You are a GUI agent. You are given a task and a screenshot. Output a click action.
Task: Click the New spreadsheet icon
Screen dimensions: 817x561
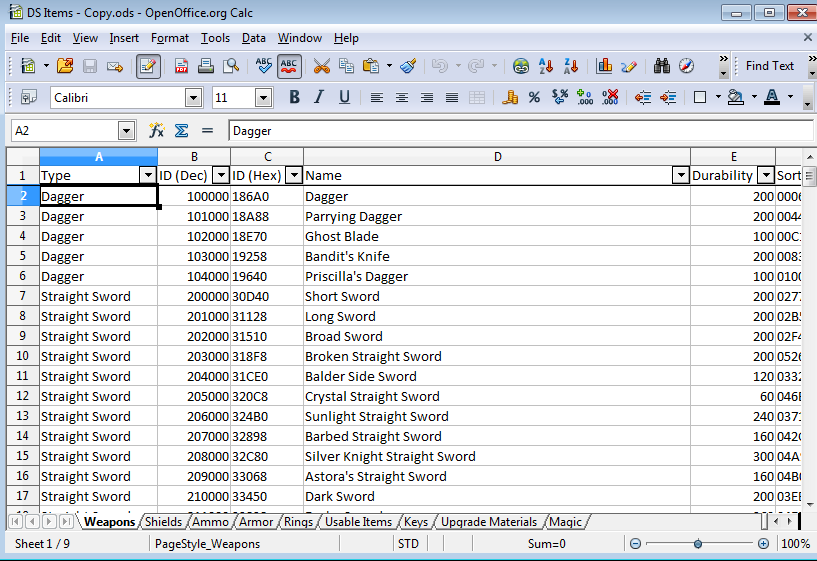(28, 66)
